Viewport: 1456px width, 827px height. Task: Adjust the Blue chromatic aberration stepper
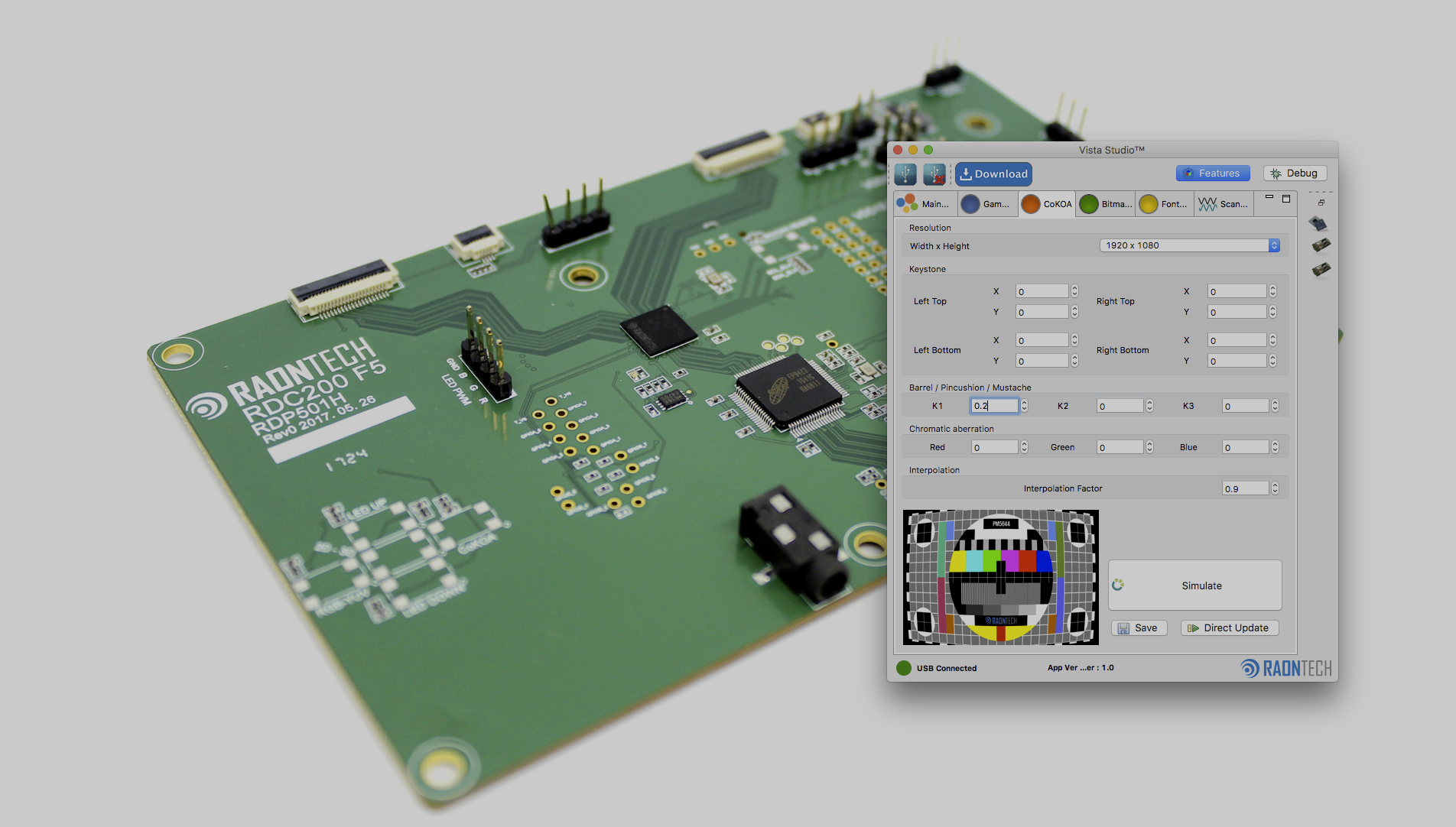pyautogui.click(x=1275, y=447)
